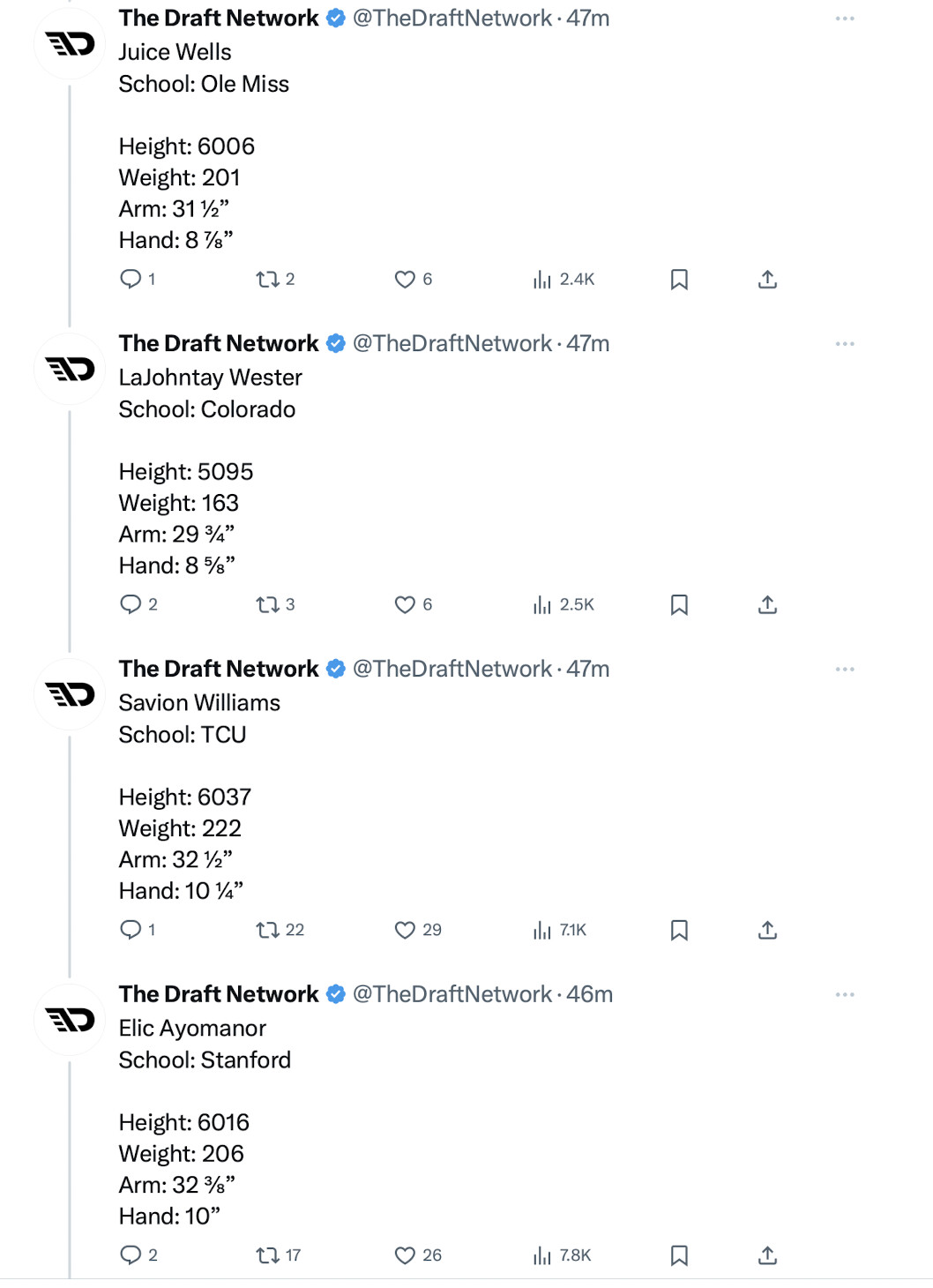The height and width of the screenshot is (1288, 933).
Task: Open more options on Savion Williams tweet
Action: click(x=845, y=670)
